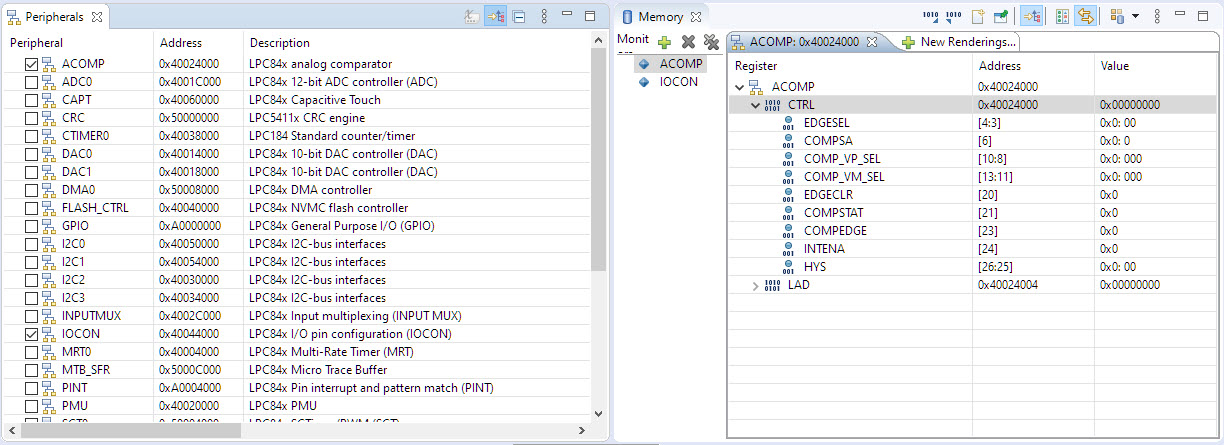1224x445 pixels.
Task: Select the COMP_VP_SEL bitfield row
Action: [x=842, y=158]
